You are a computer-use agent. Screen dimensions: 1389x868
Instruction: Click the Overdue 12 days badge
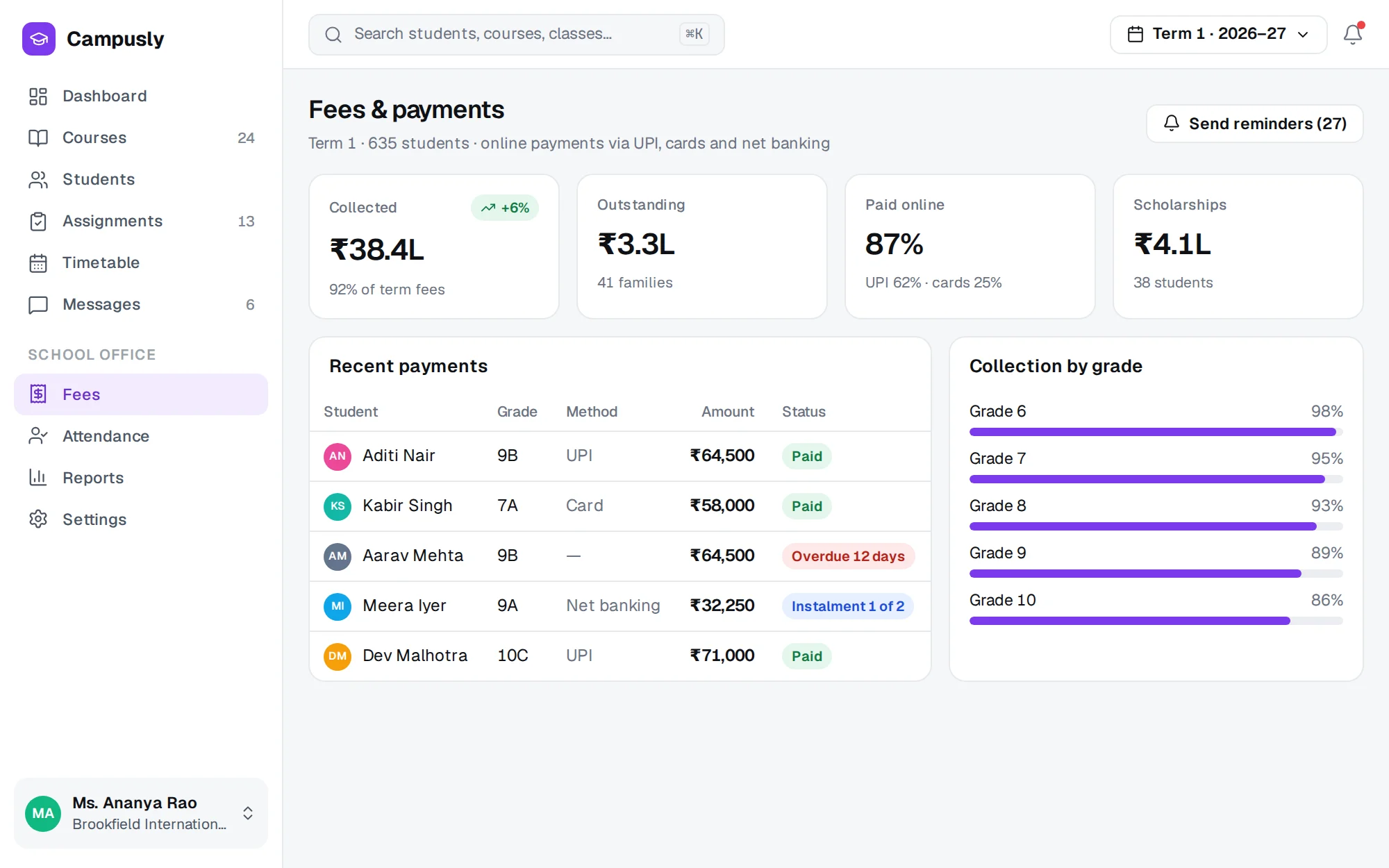[x=848, y=556]
